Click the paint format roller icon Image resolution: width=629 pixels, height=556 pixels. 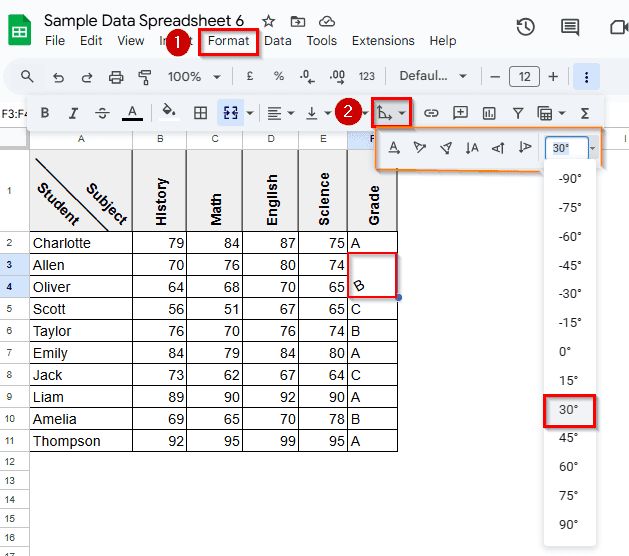pyautogui.click(x=144, y=77)
